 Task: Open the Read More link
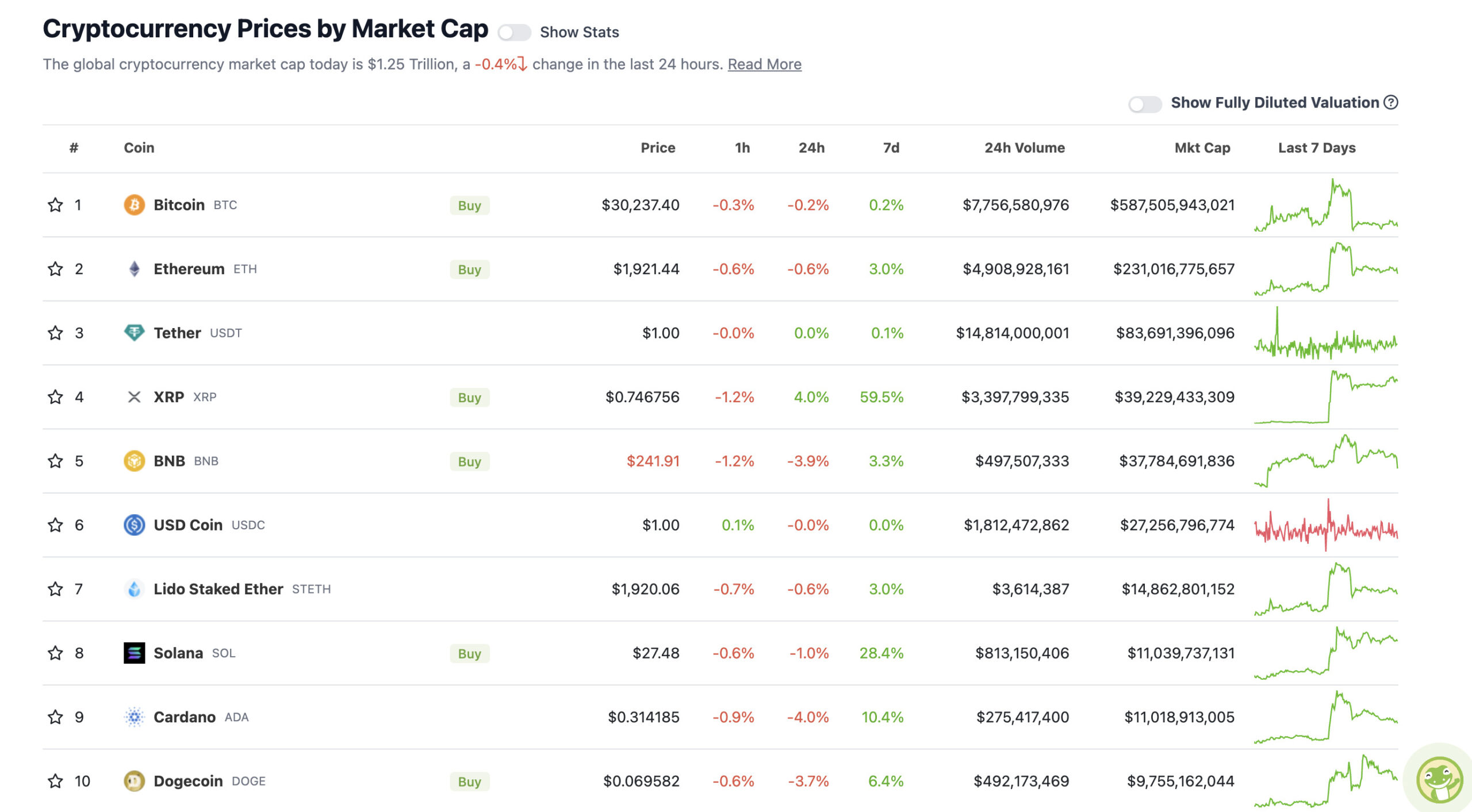765,64
